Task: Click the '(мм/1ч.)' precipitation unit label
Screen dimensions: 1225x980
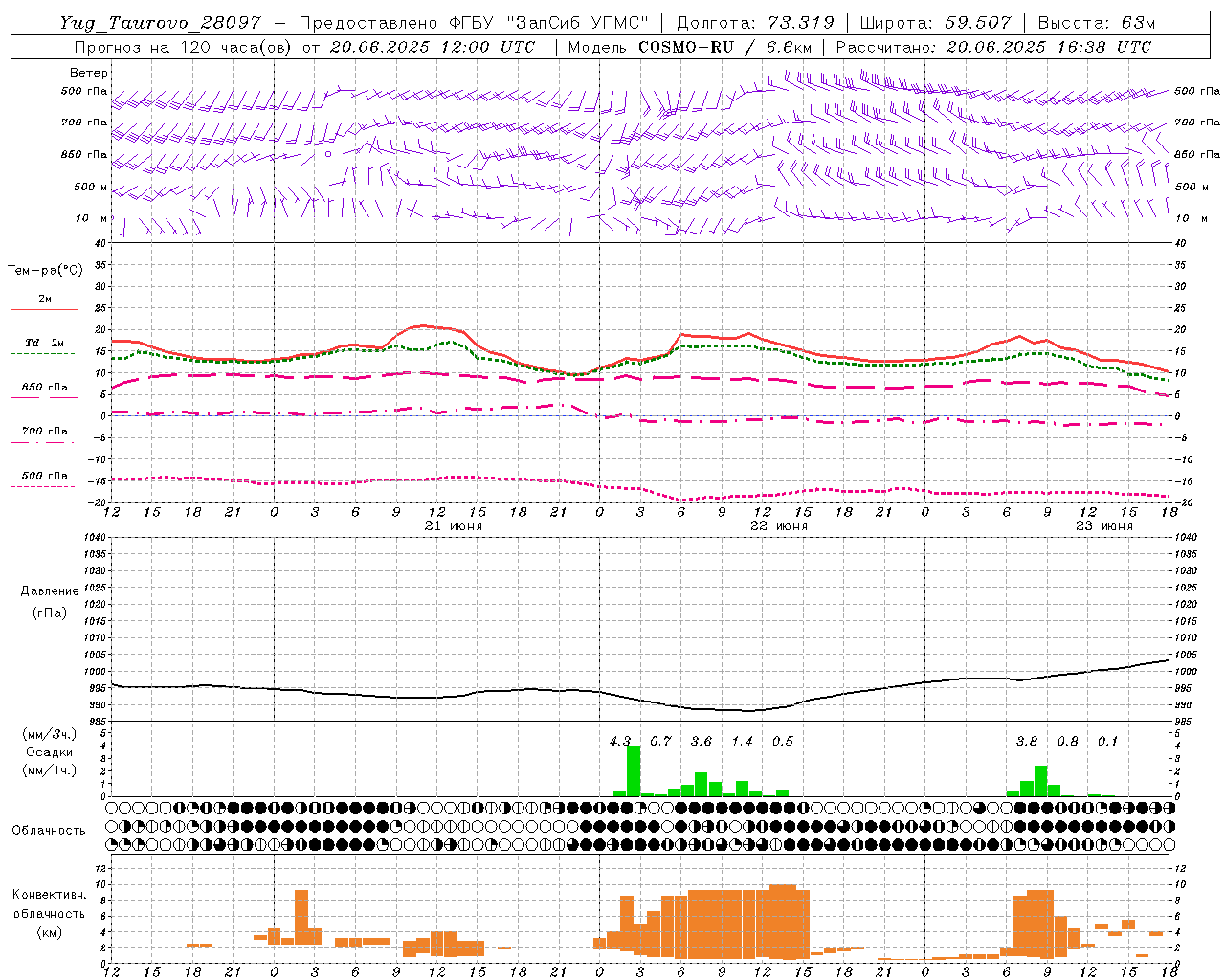Action: (x=49, y=770)
